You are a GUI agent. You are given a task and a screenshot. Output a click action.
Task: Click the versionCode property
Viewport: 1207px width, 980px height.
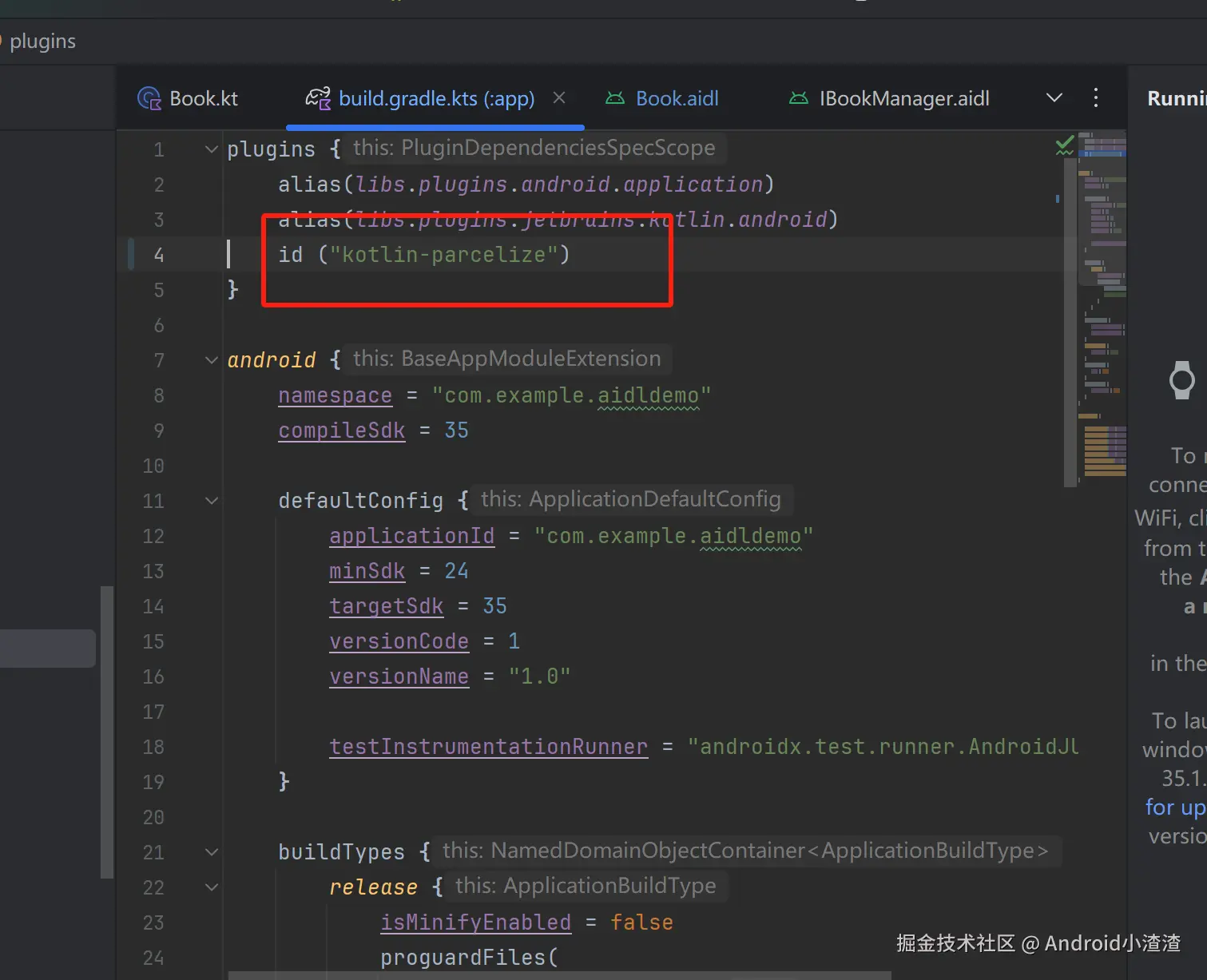pyautogui.click(x=399, y=641)
